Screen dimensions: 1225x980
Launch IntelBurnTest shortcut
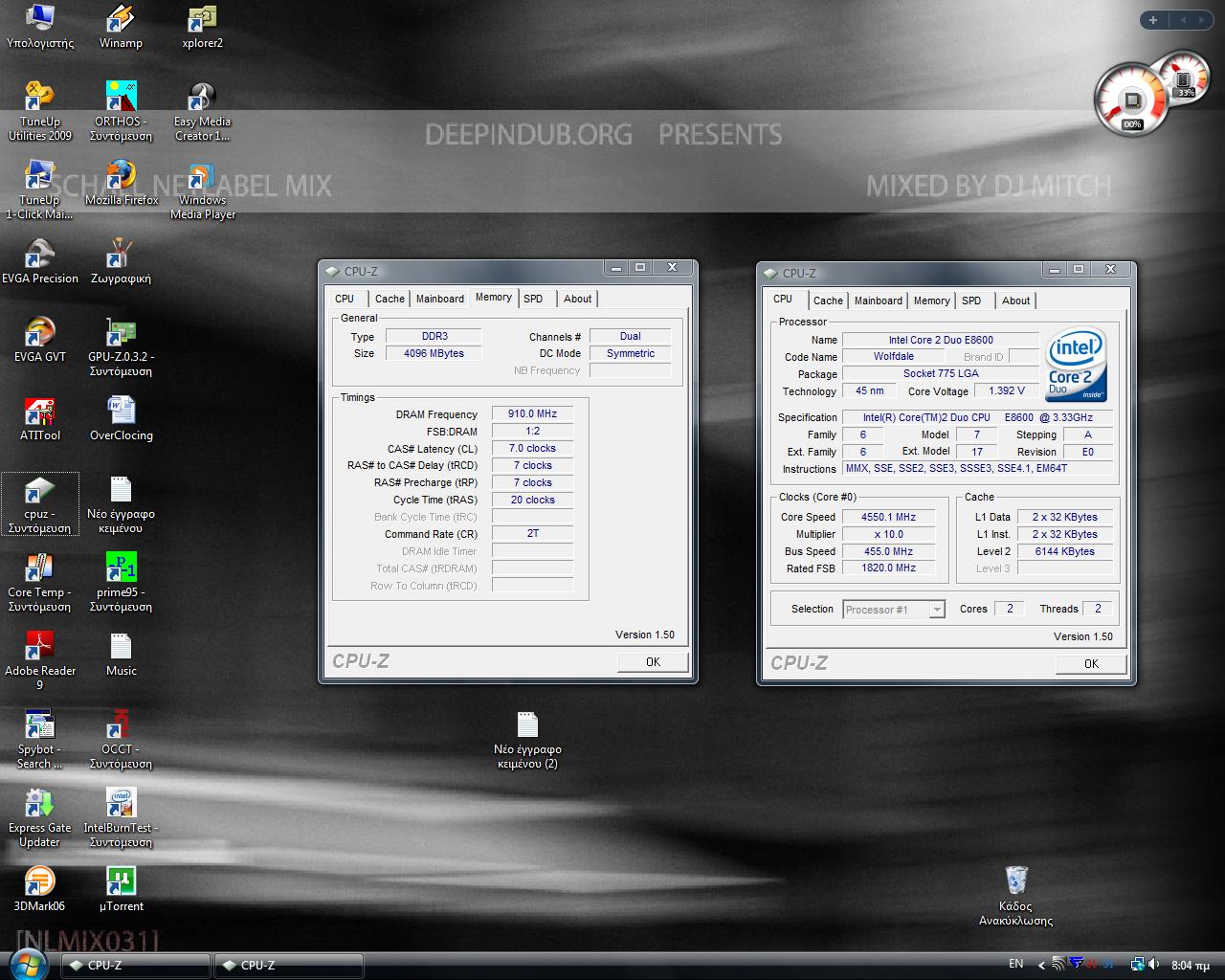point(121,818)
